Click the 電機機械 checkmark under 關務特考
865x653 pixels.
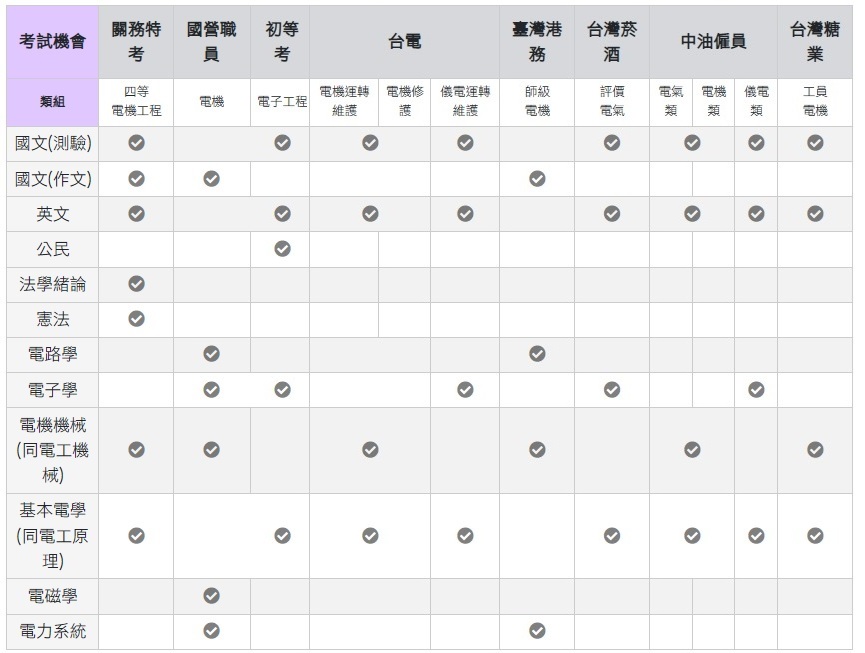(136, 450)
